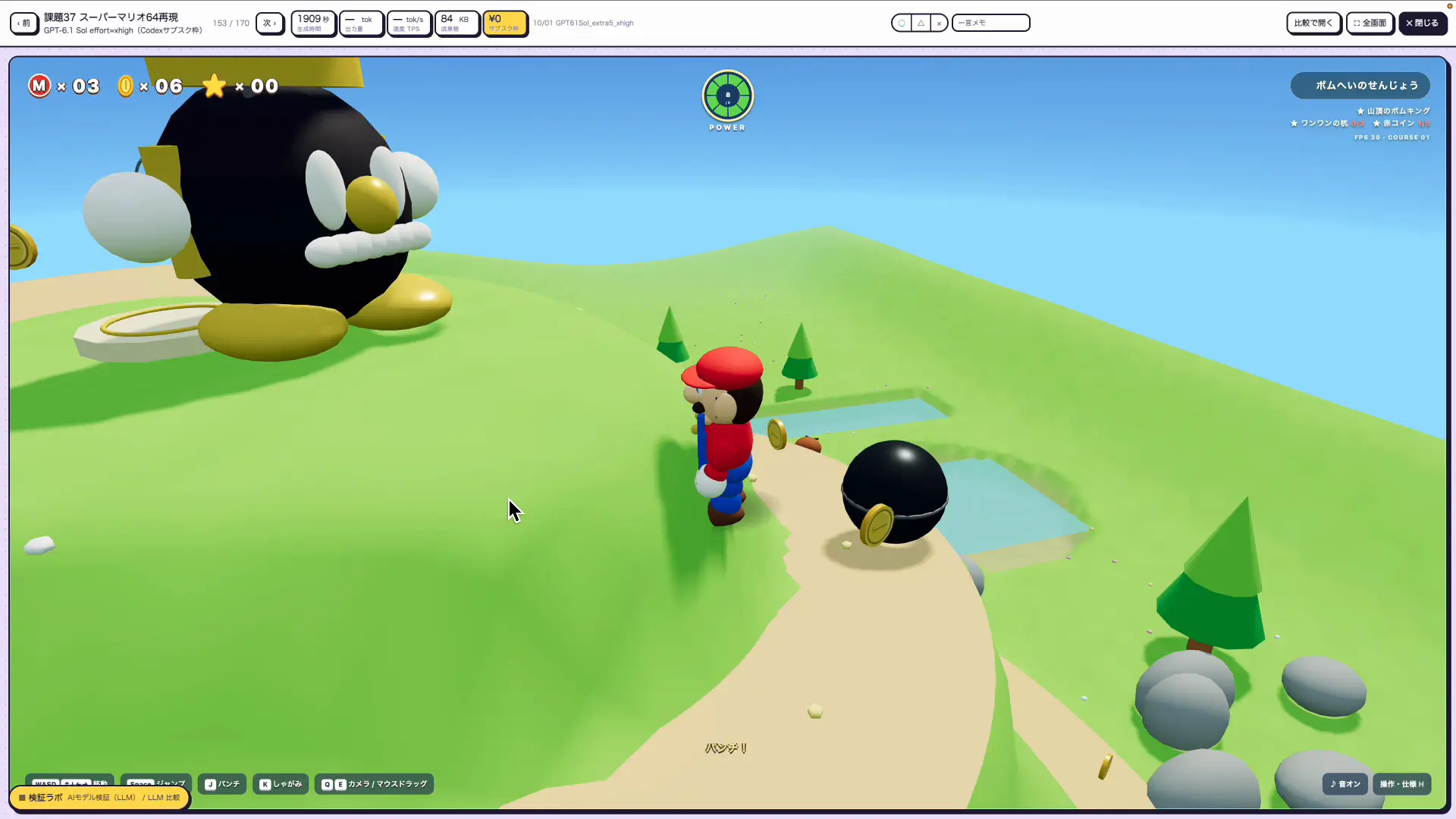Click the green POWER health meter
Viewport: 1456px width, 819px height.
click(x=727, y=100)
